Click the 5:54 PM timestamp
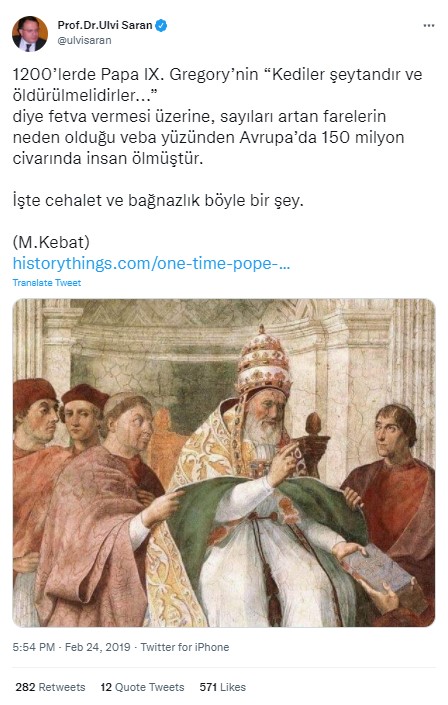 (34, 647)
